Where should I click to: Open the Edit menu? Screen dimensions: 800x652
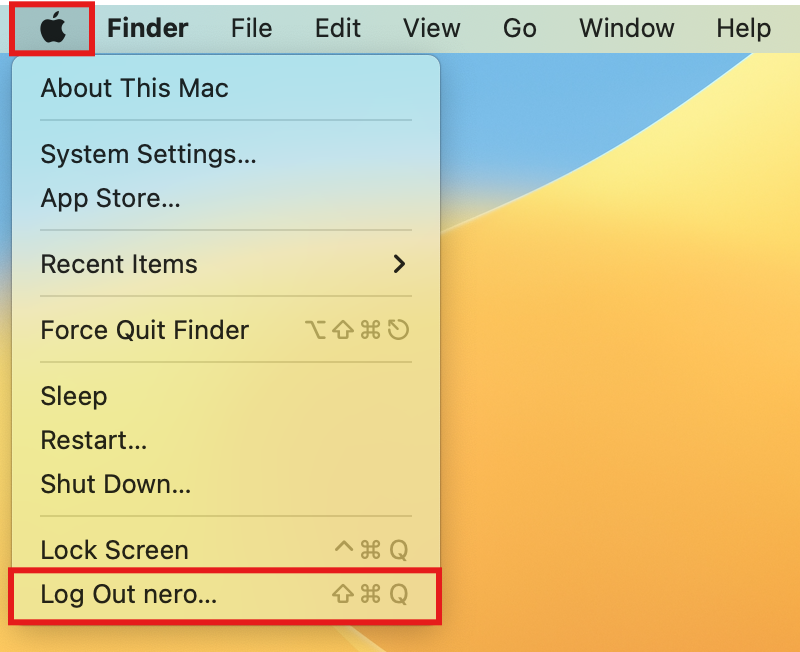pos(338,28)
